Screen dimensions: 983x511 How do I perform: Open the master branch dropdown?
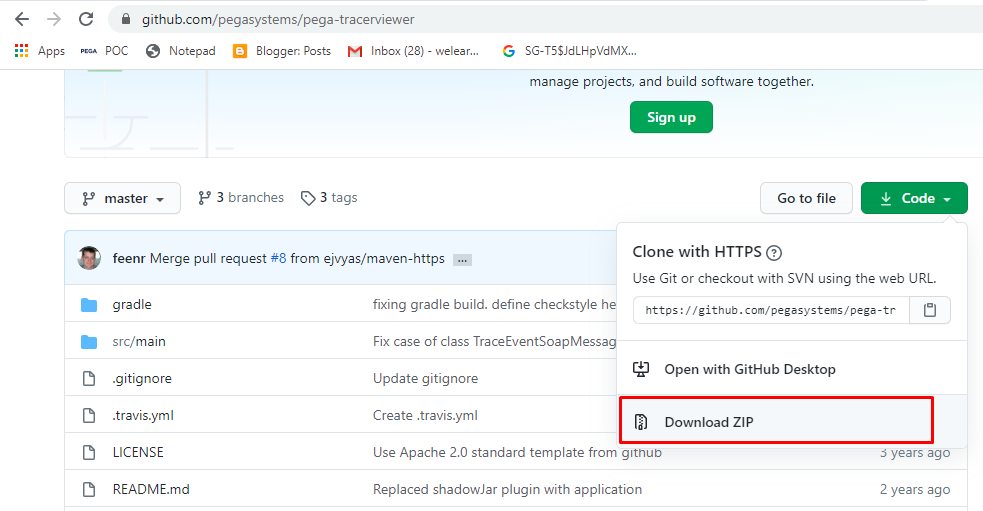pos(122,198)
